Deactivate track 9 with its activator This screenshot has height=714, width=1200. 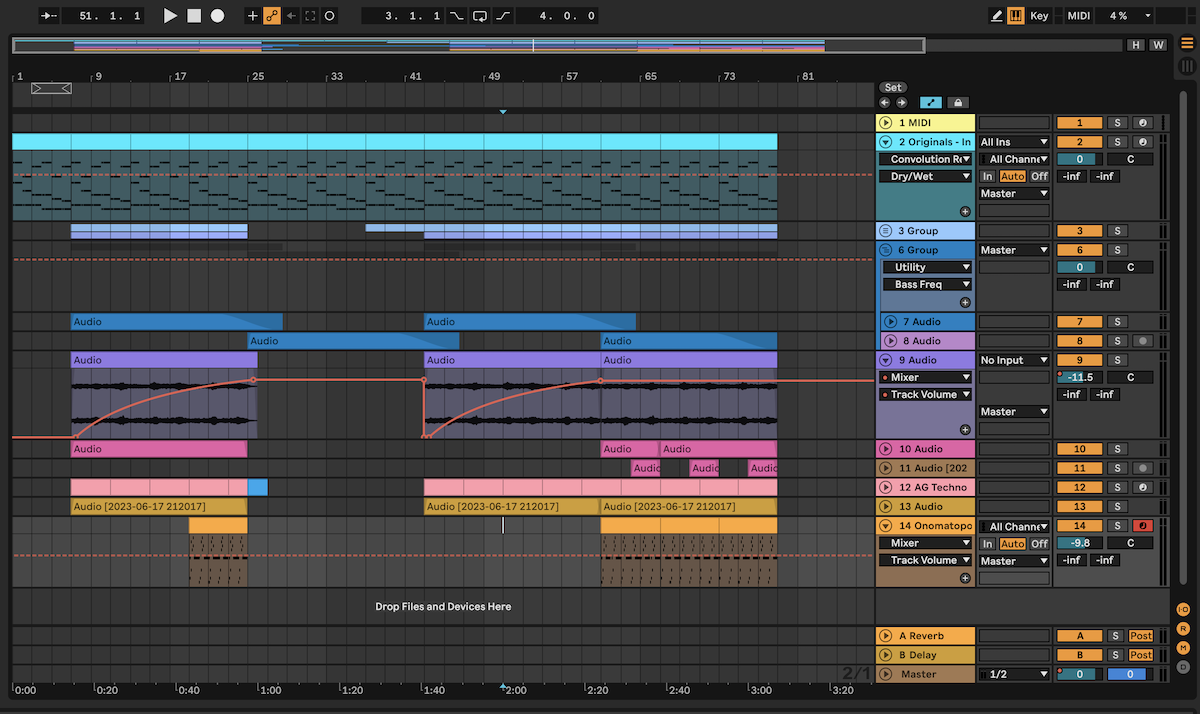pyautogui.click(x=1079, y=360)
